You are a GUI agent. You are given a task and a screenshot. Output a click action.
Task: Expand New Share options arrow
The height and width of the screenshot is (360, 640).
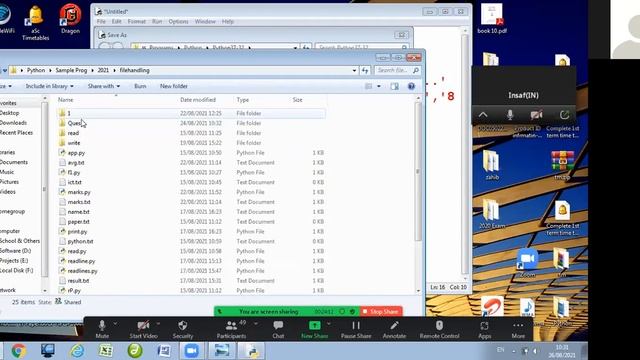coord(329,324)
